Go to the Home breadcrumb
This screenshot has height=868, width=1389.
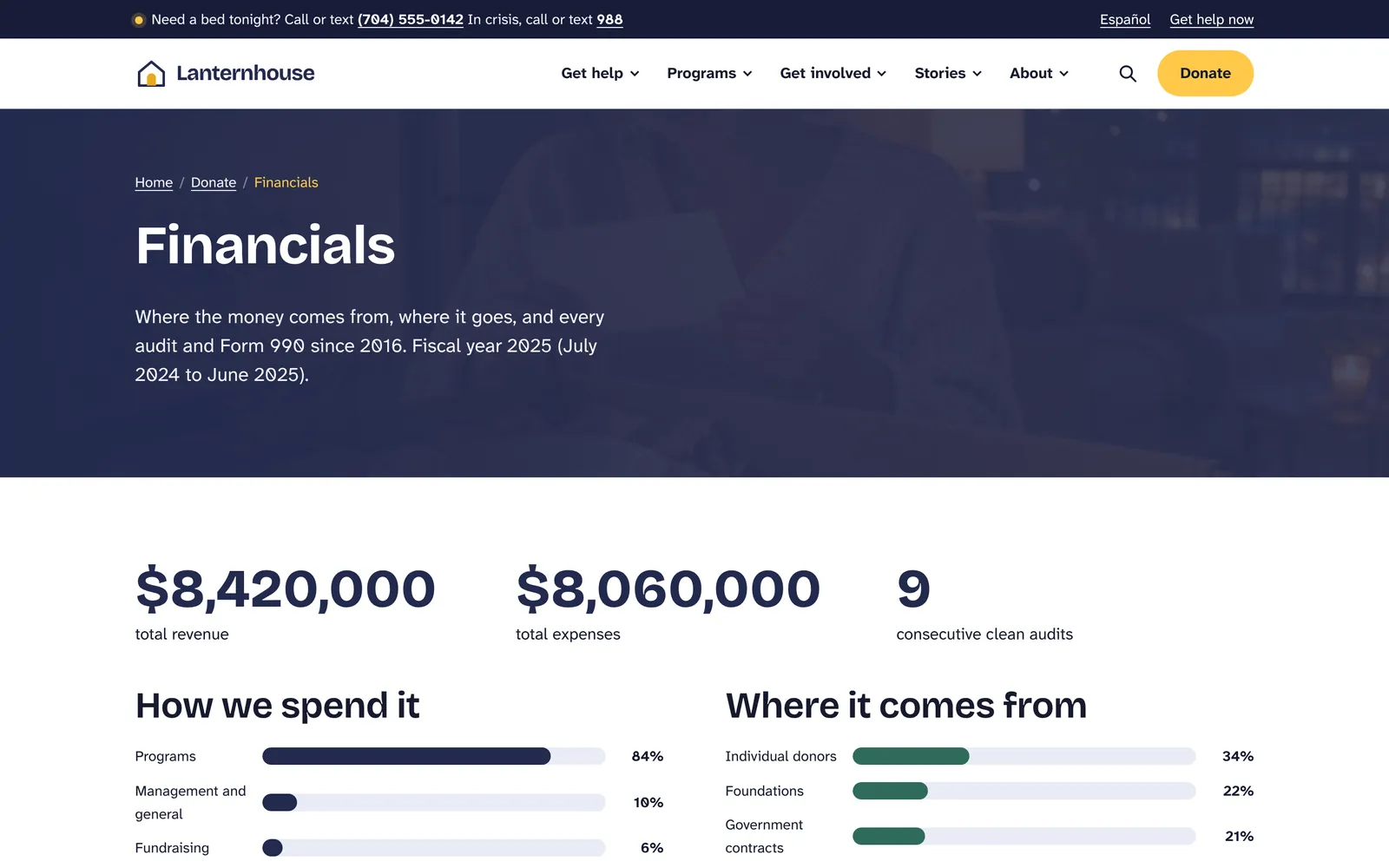click(154, 182)
